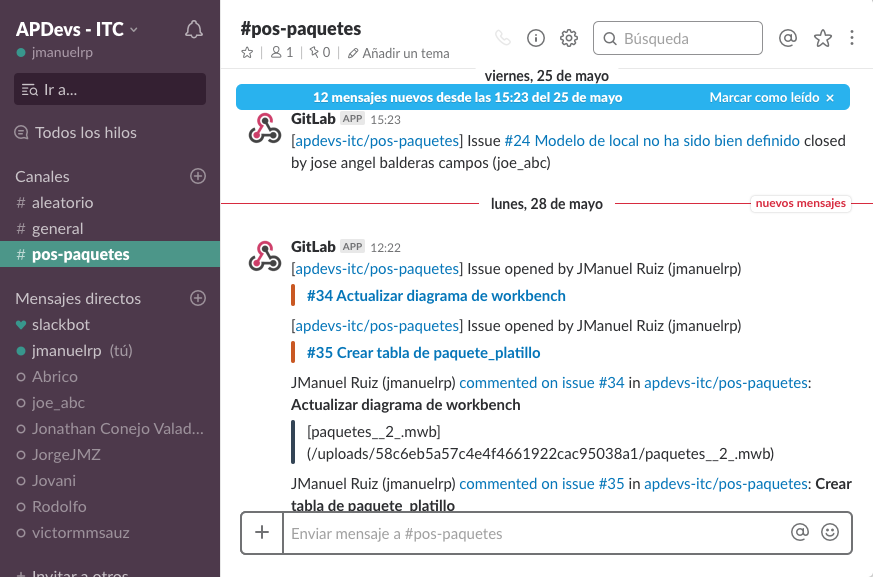This screenshot has height=577, width=873.
Task: Open the GitLab app avatar on the 15:23 message
Action: 264,128
